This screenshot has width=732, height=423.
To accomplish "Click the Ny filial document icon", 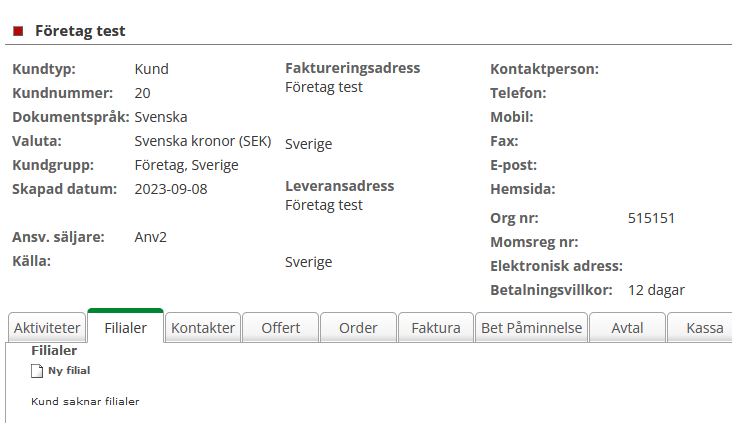I will [37, 370].
